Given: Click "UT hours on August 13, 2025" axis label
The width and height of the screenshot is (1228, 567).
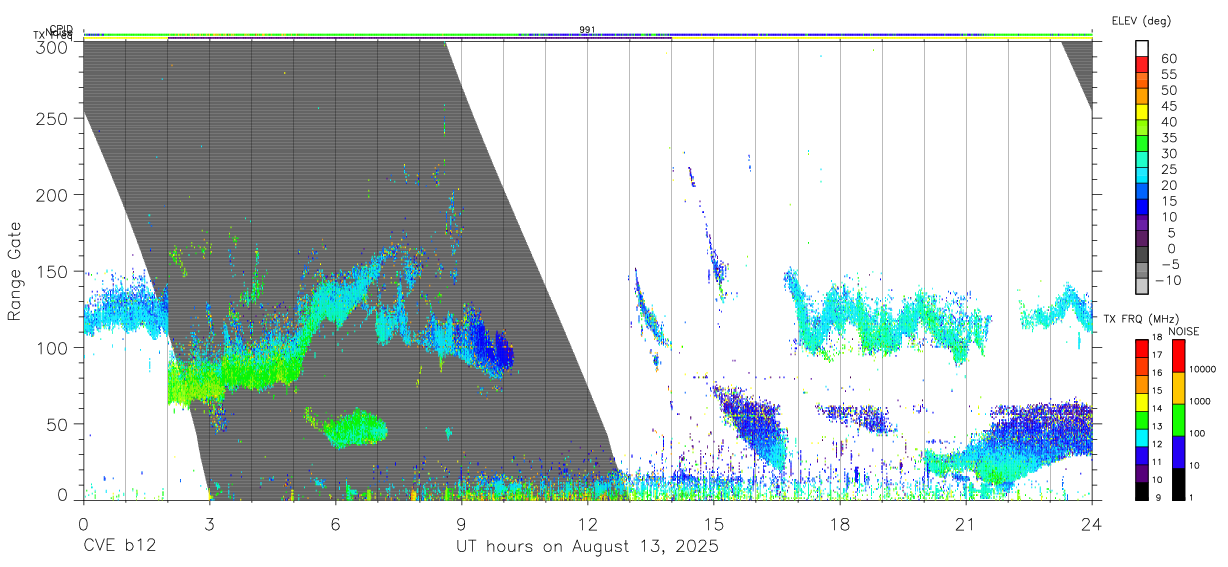Looking at the screenshot, I should pos(587,547).
